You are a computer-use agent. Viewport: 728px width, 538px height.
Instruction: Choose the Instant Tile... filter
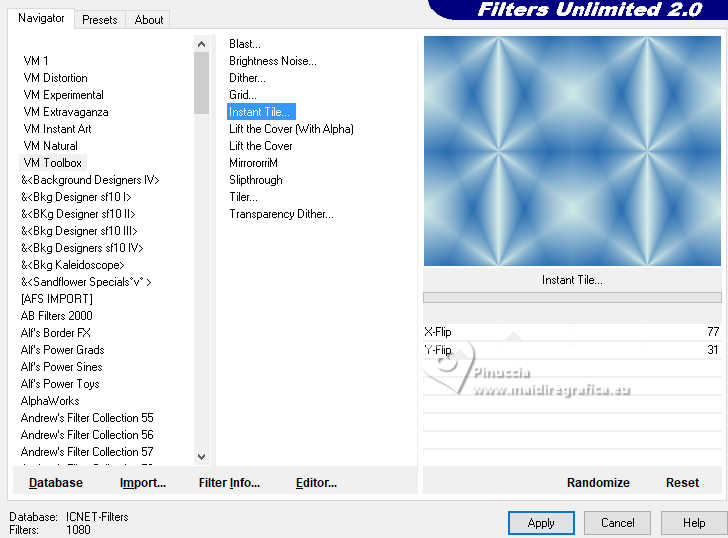[x=261, y=112]
